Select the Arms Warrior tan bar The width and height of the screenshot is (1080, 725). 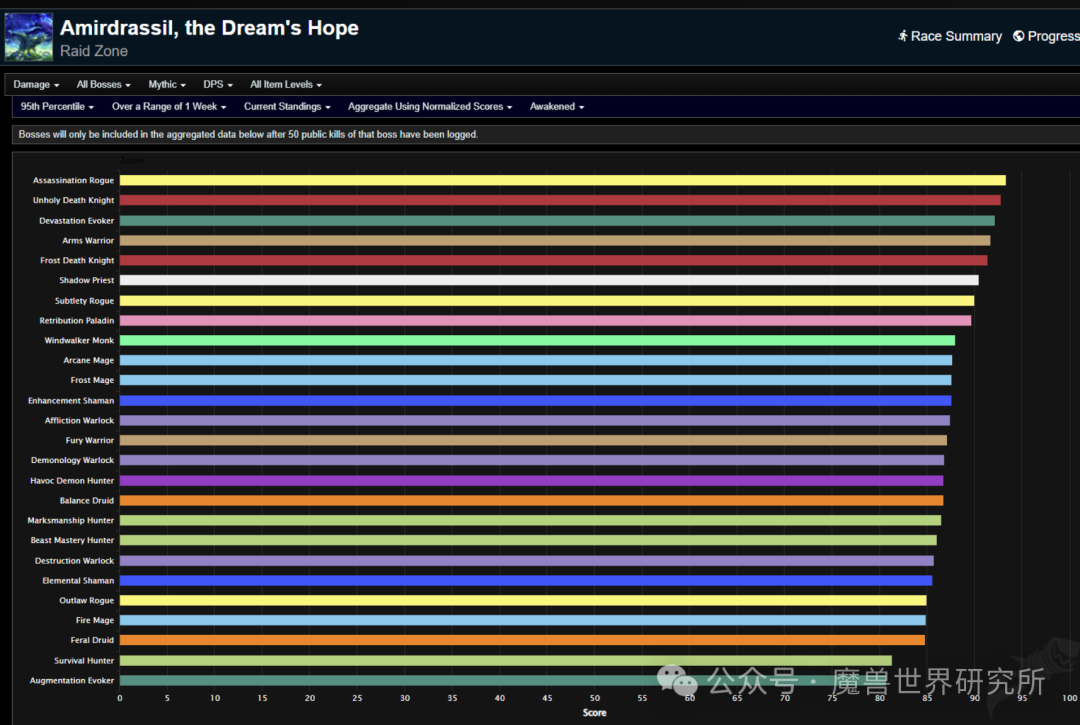tap(555, 240)
